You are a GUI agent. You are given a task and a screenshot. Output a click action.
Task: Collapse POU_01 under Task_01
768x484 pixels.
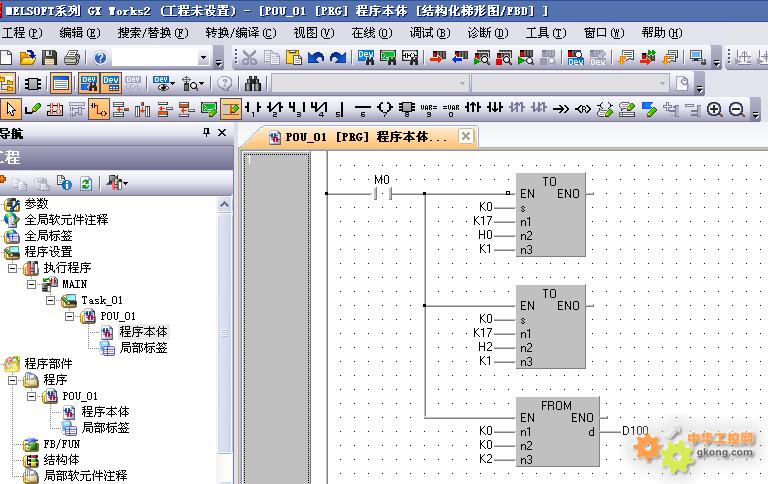pos(70,316)
